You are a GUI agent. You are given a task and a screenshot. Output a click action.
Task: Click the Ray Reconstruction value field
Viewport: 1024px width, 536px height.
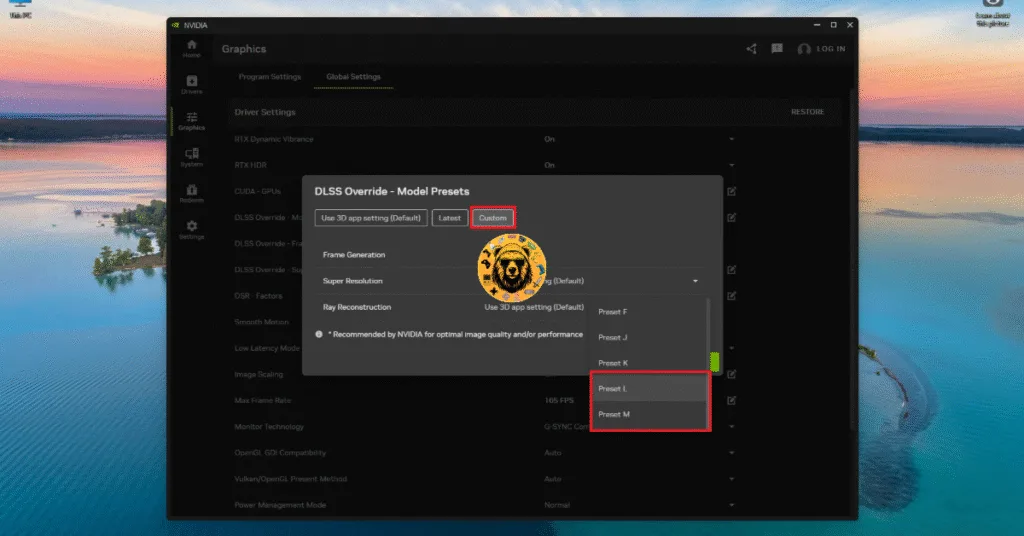click(534, 307)
